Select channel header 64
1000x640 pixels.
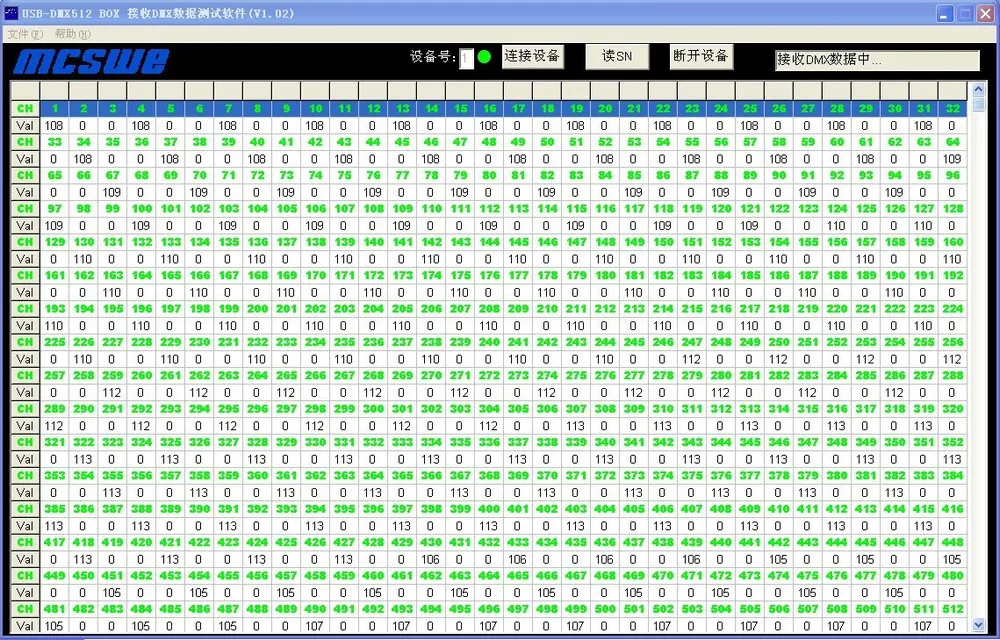click(952, 142)
